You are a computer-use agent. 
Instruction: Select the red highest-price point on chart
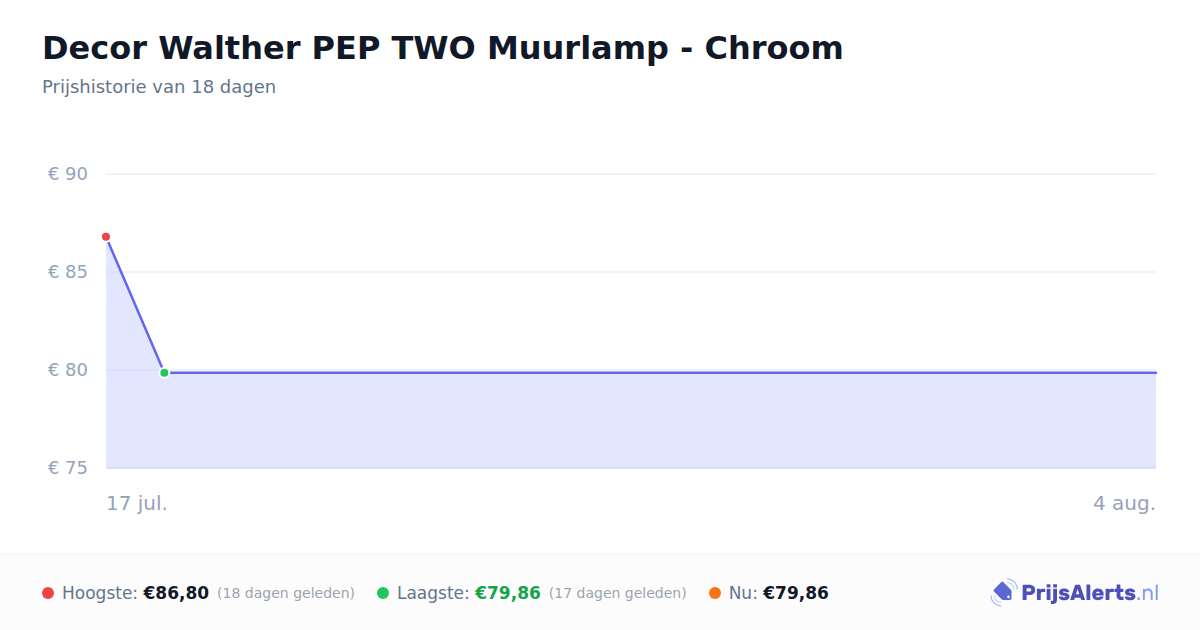(106, 237)
